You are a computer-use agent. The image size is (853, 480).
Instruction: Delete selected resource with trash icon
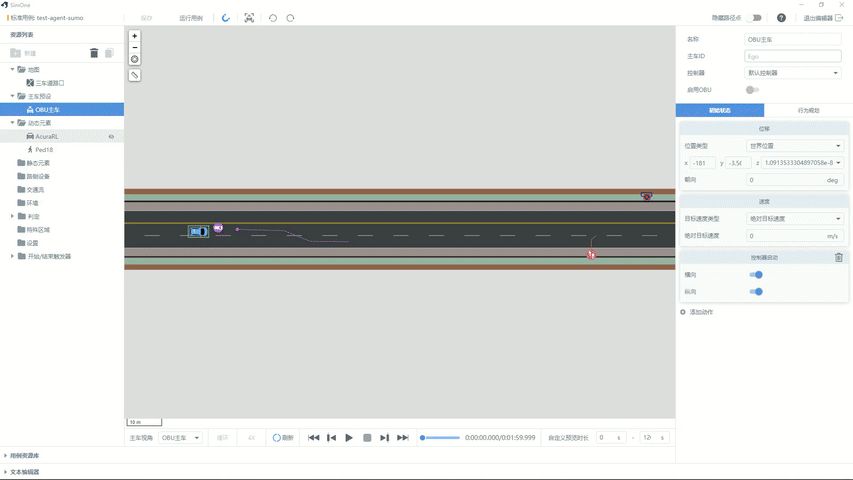94,53
